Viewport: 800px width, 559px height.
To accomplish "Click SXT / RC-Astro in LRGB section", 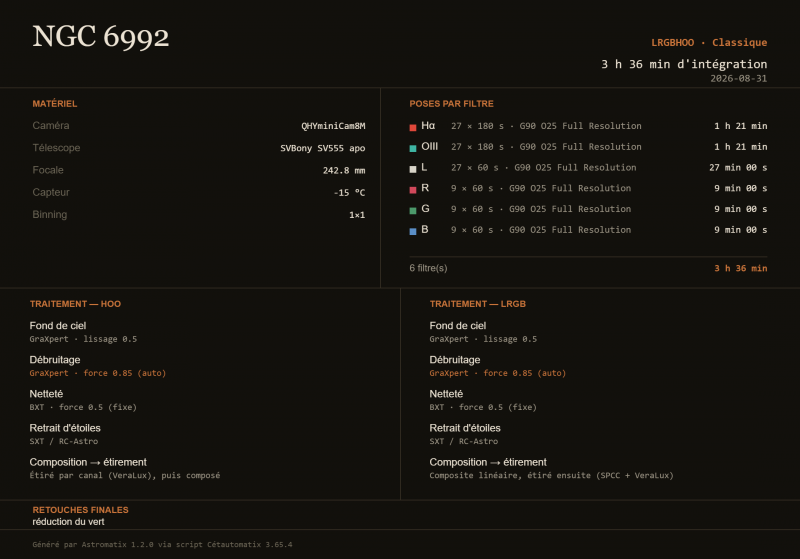I will (464, 442).
